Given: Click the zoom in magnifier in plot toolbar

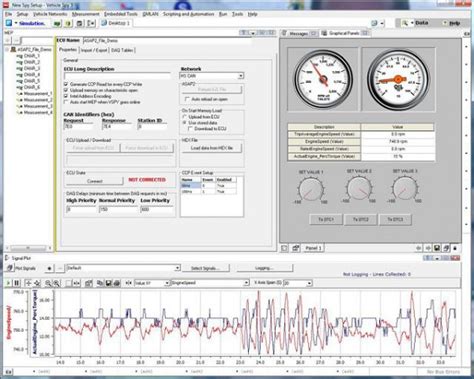Looking at the screenshot, I should click(56, 283).
